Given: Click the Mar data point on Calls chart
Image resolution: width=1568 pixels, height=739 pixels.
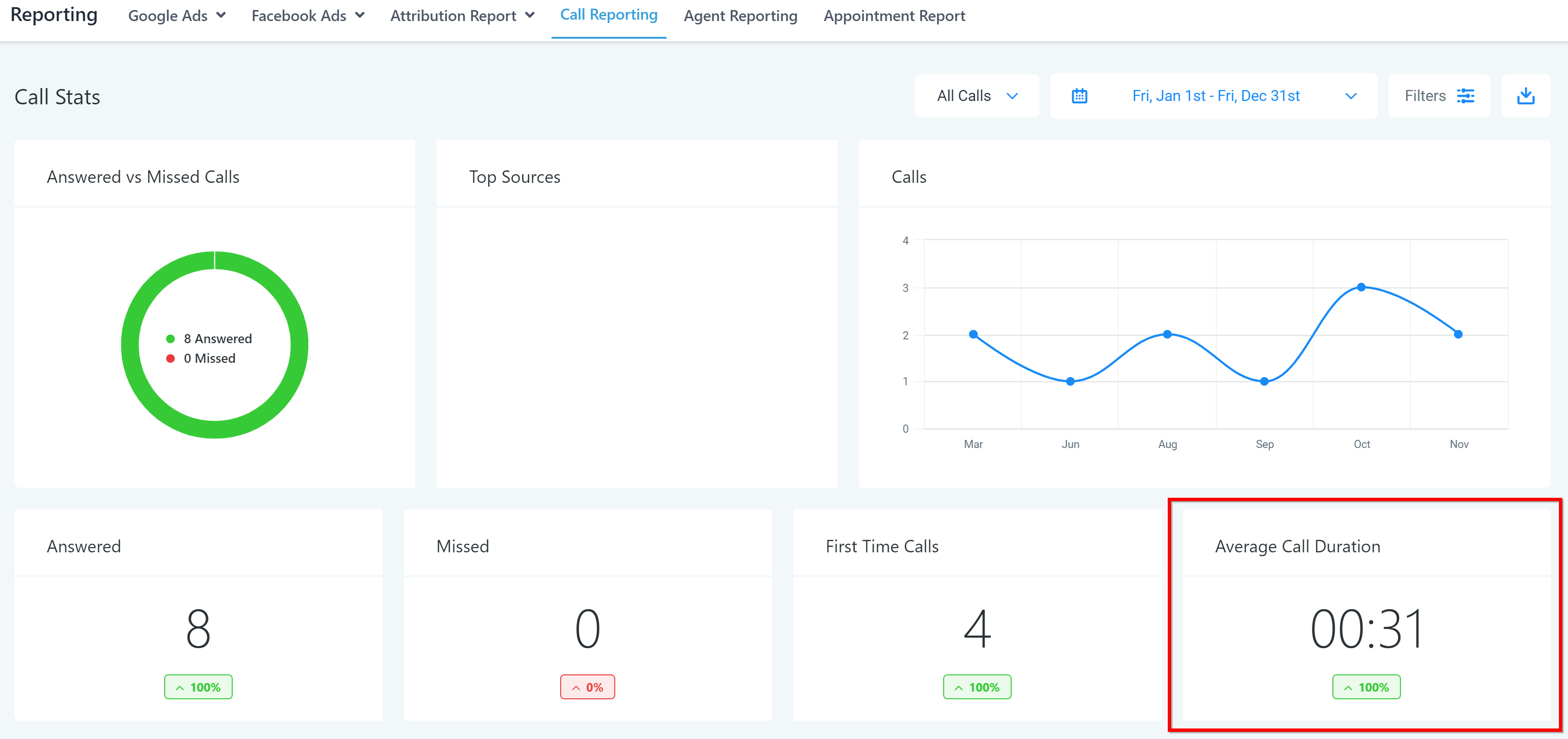Looking at the screenshot, I should point(973,334).
